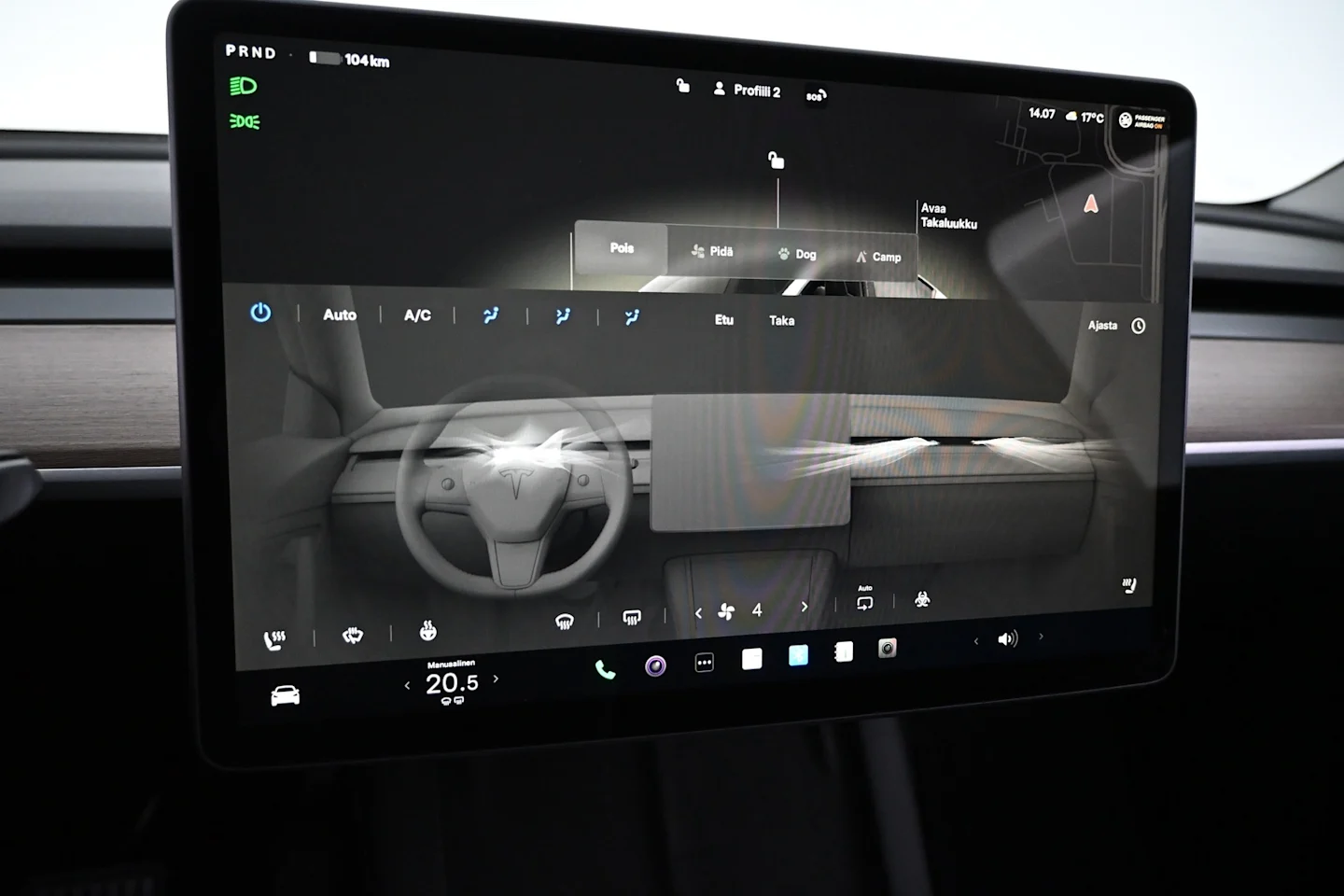Image resolution: width=1344 pixels, height=896 pixels.
Task: Tap the red navigation arrow on map
Action: click(1090, 203)
